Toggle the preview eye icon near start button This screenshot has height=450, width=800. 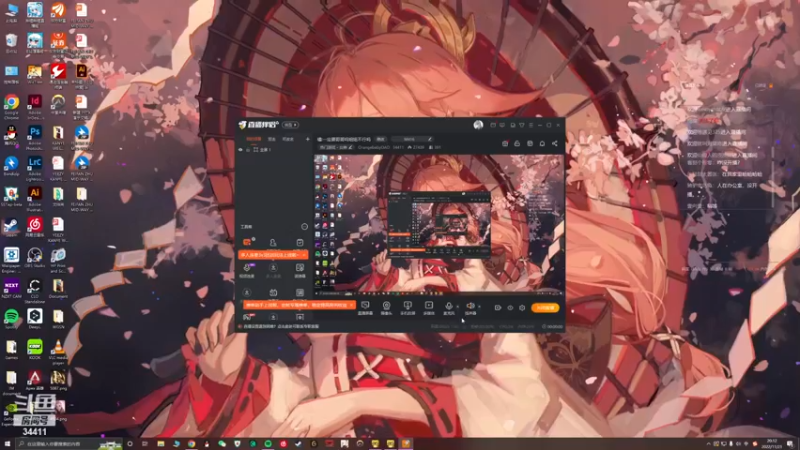(510, 308)
